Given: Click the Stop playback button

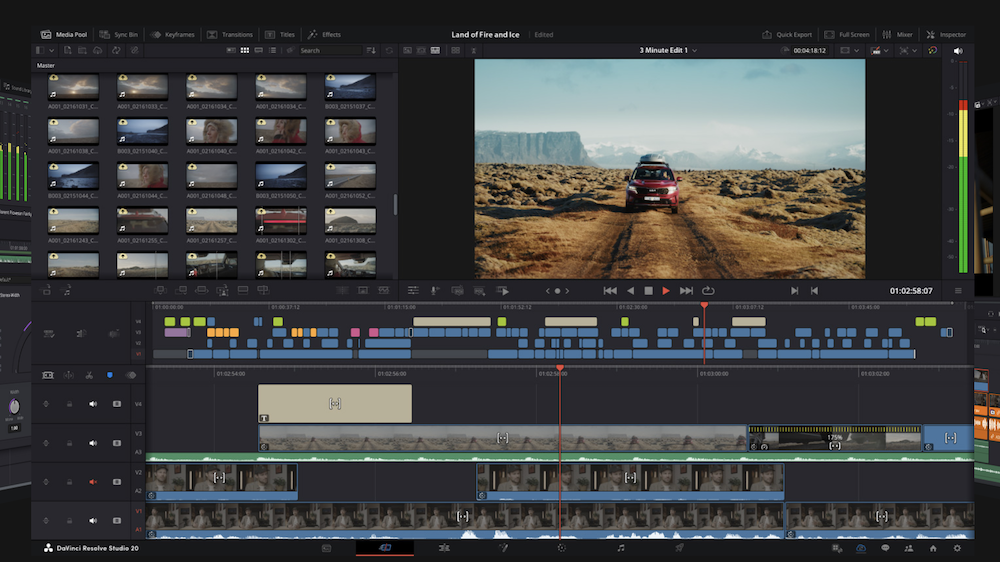Looking at the screenshot, I should click(648, 291).
